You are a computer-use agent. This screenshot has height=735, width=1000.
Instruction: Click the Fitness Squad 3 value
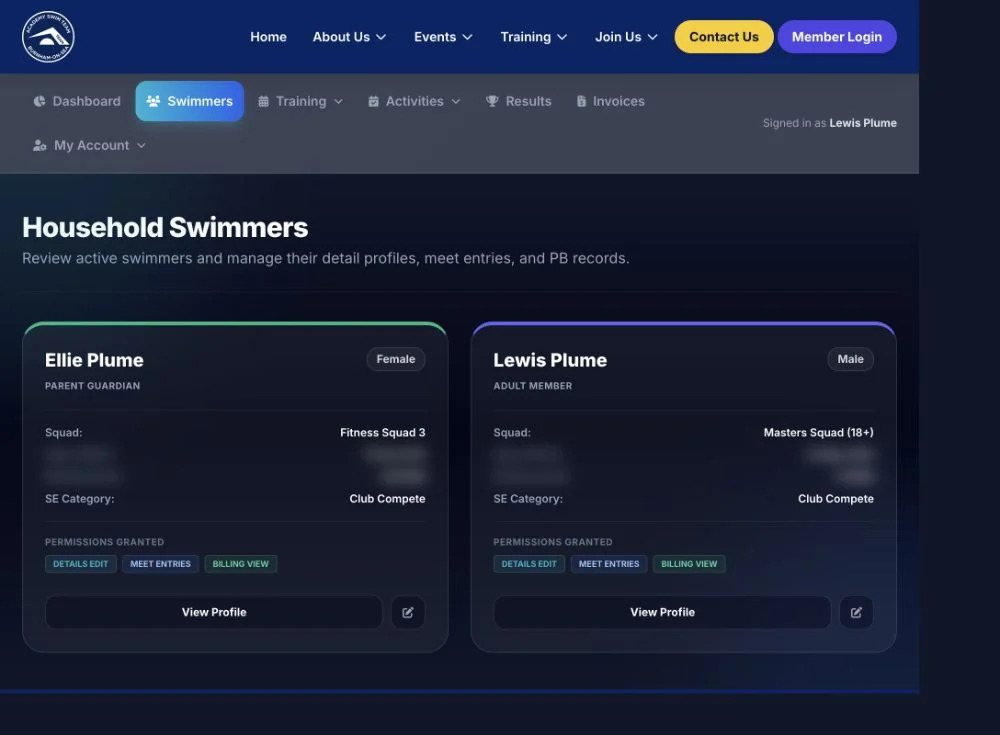coord(383,433)
